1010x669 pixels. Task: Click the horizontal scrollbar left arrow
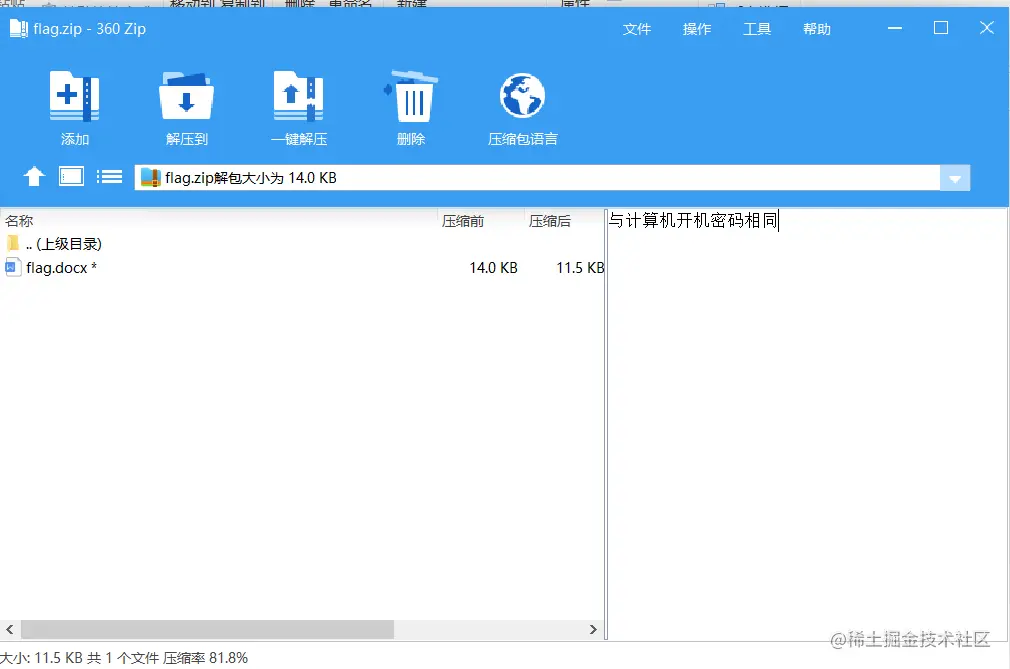click(10, 629)
